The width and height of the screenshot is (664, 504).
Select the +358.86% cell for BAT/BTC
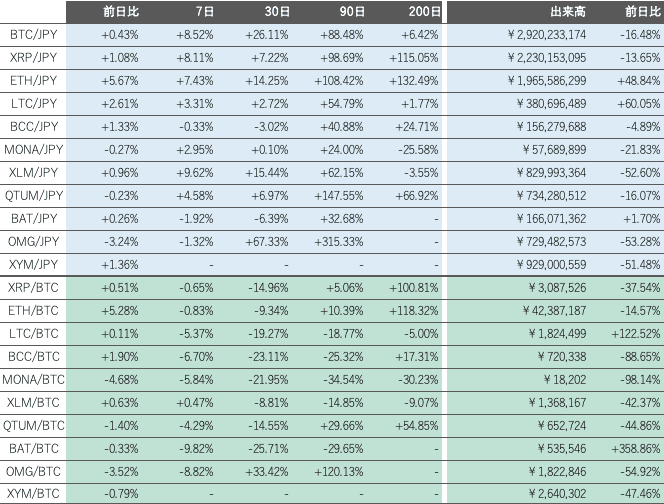coord(633,448)
